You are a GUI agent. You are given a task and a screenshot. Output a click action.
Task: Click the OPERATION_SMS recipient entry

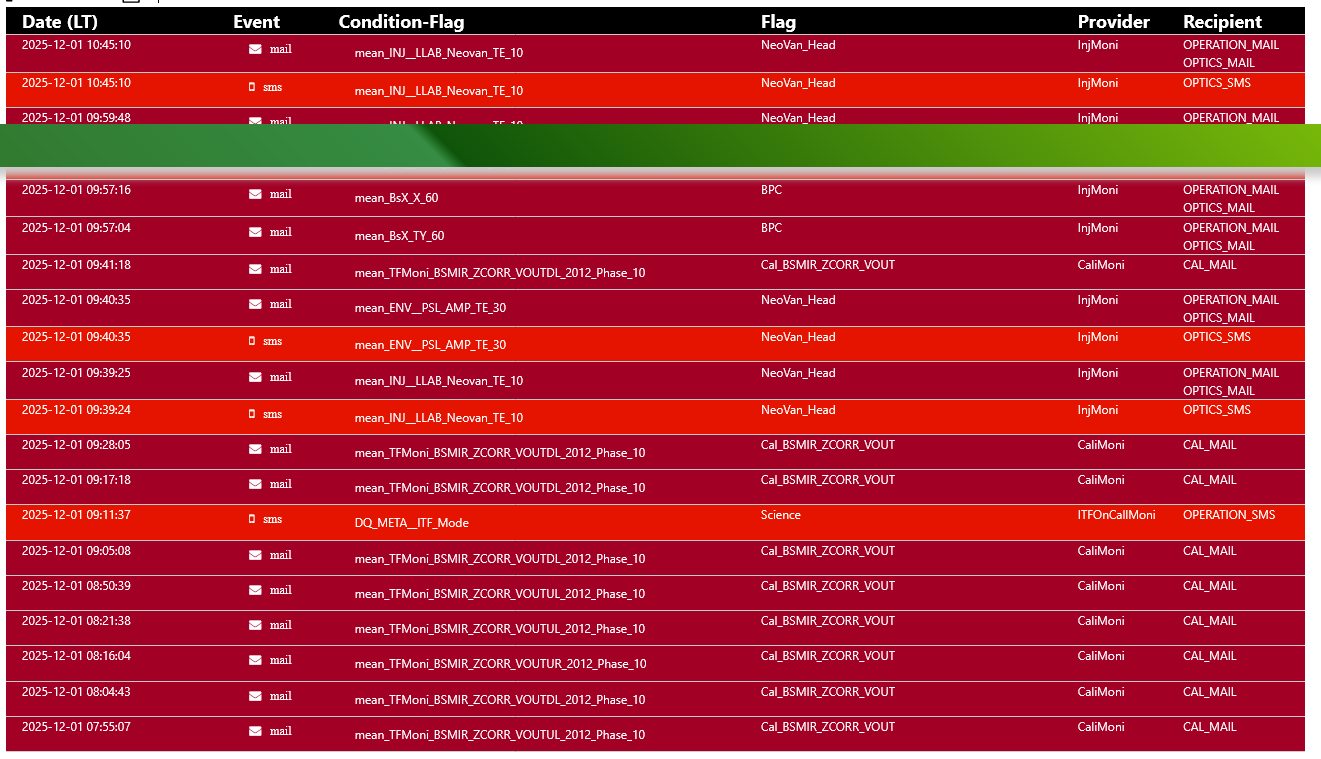point(1228,515)
